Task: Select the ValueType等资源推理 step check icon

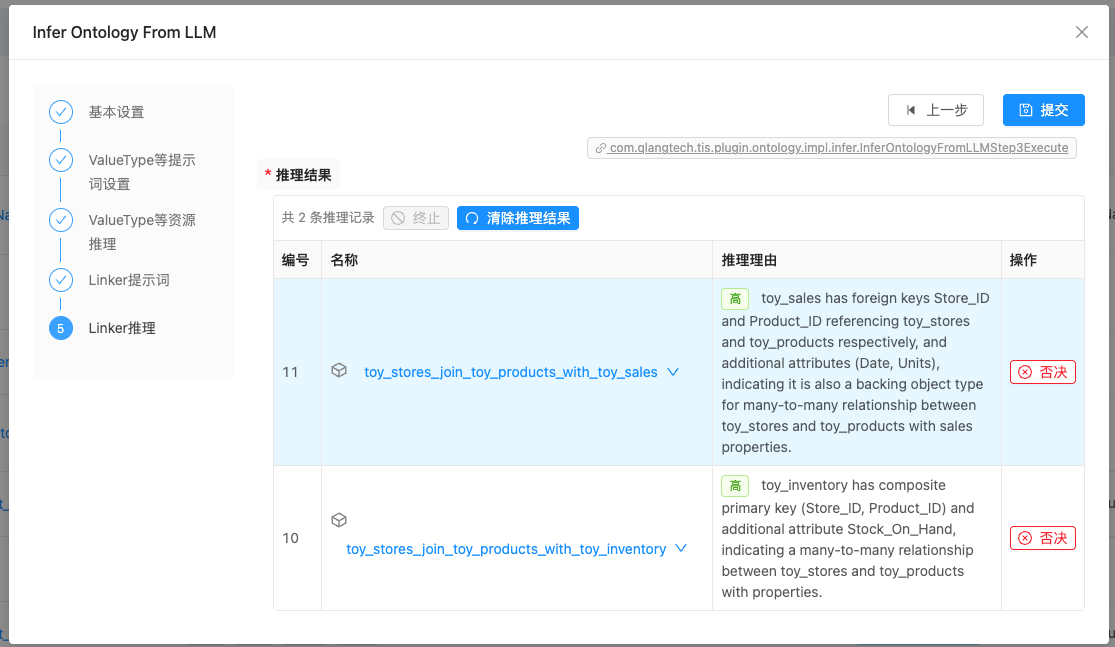Action: [61, 220]
